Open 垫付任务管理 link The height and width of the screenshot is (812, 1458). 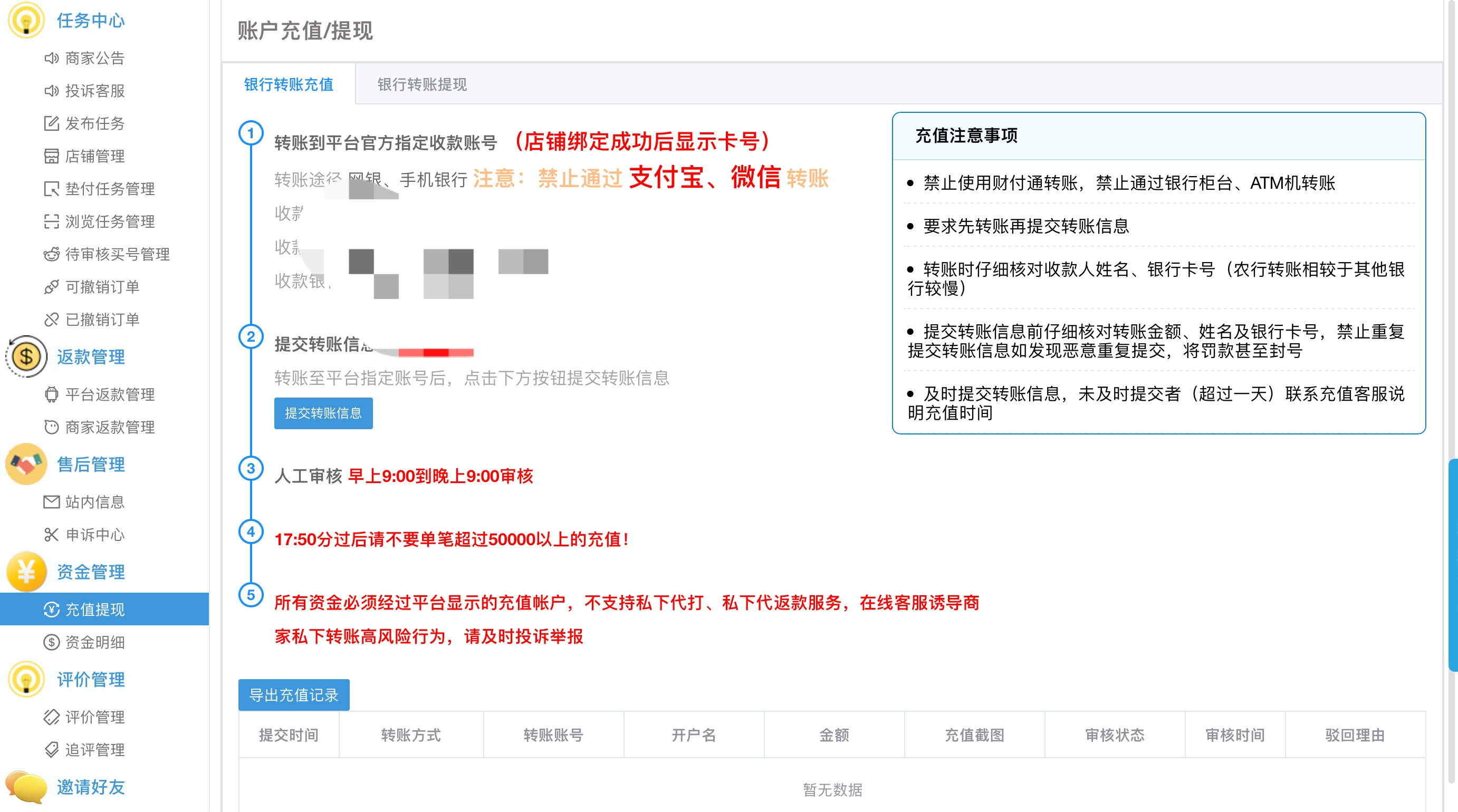(x=110, y=189)
